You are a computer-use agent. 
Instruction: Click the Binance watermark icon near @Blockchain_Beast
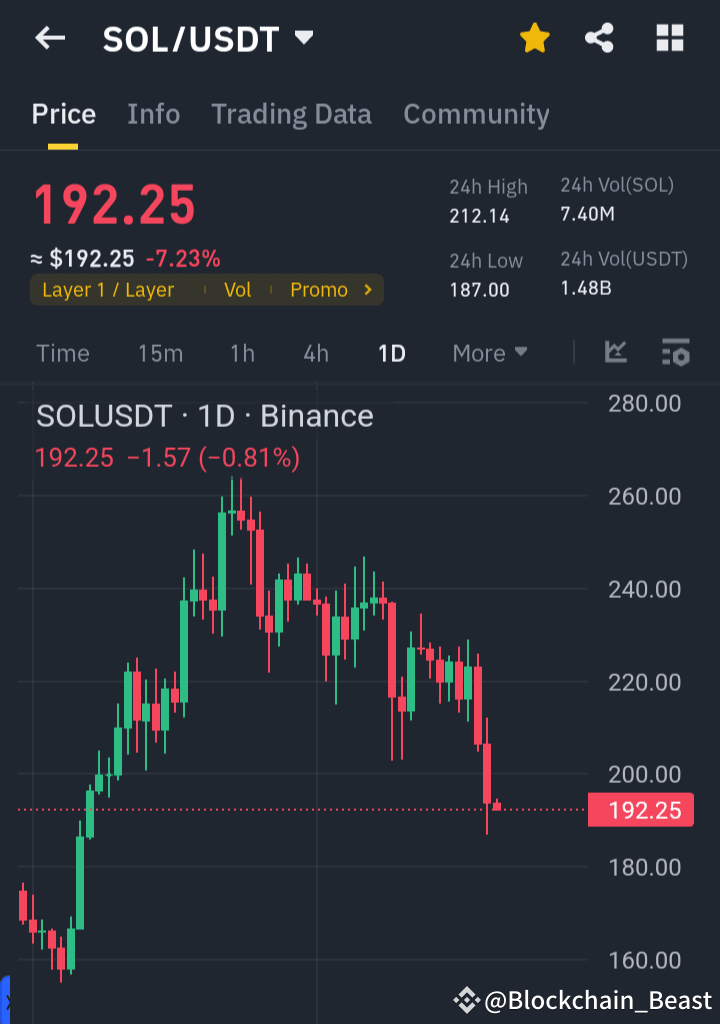click(466, 998)
